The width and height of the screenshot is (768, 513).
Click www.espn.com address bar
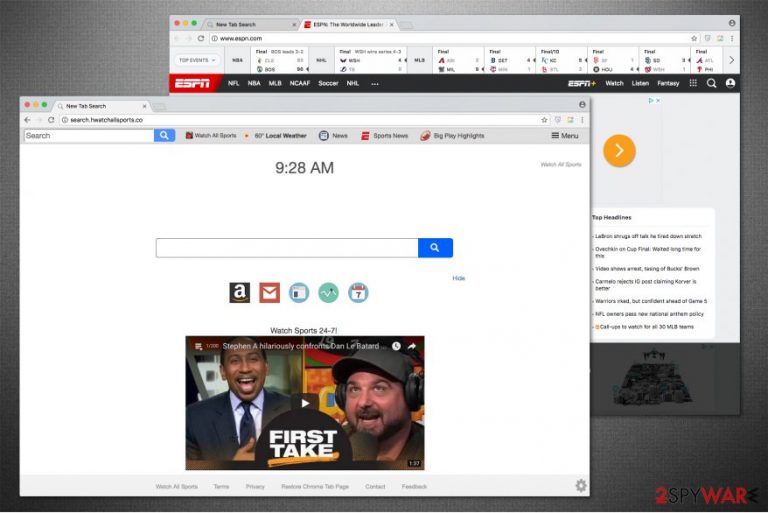[x=241, y=38]
